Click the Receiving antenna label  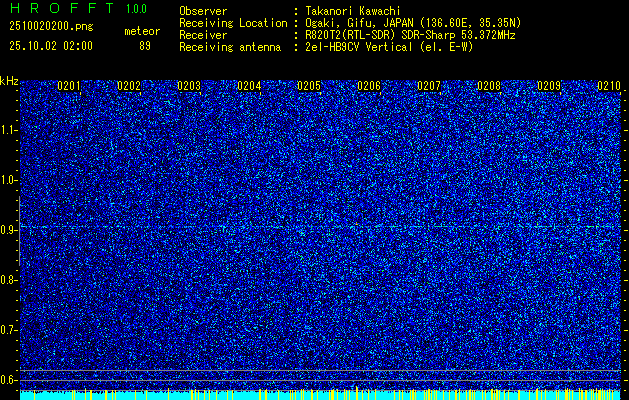(x=230, y=47)
